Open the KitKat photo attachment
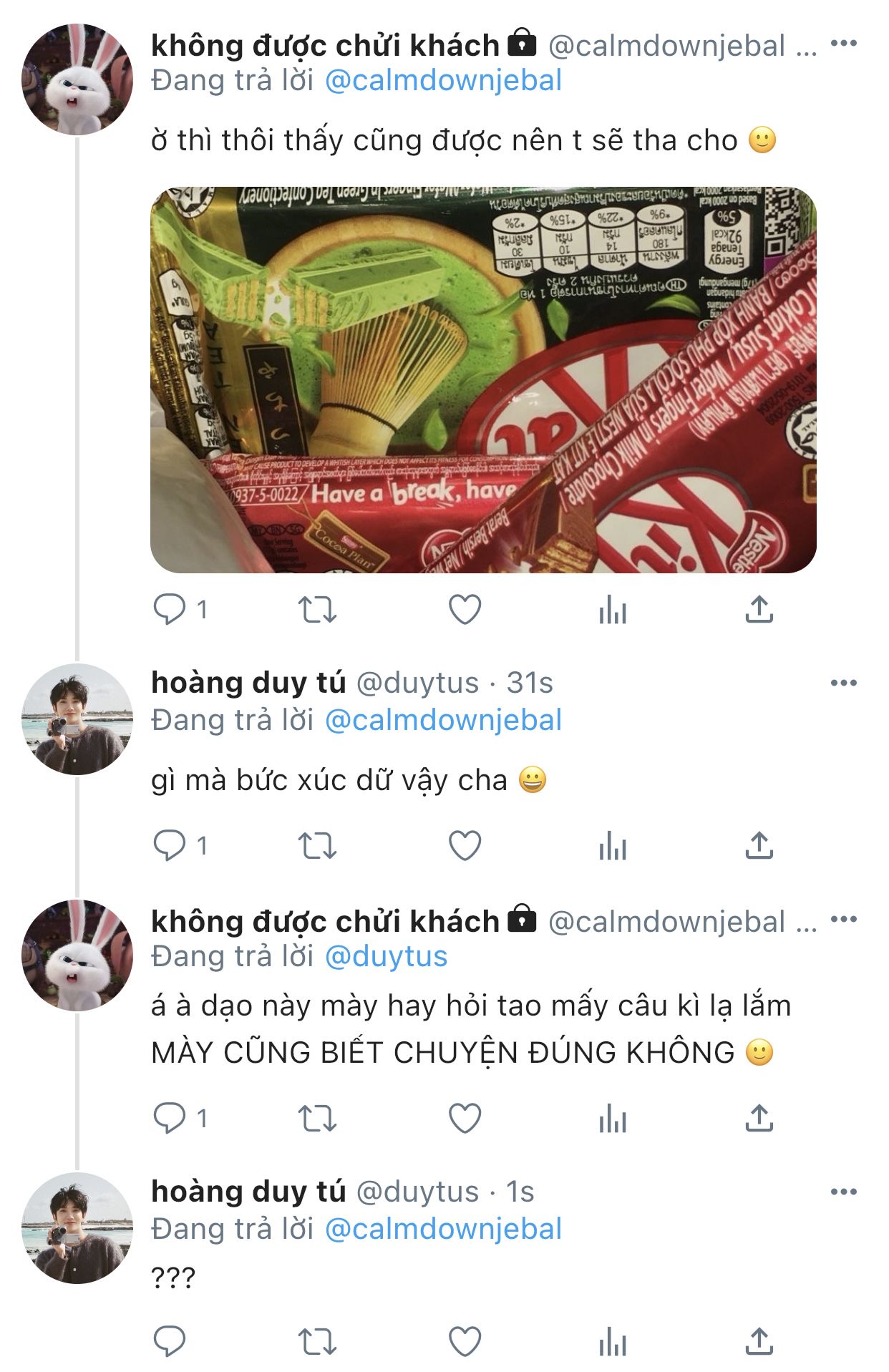 pos(483,380)
